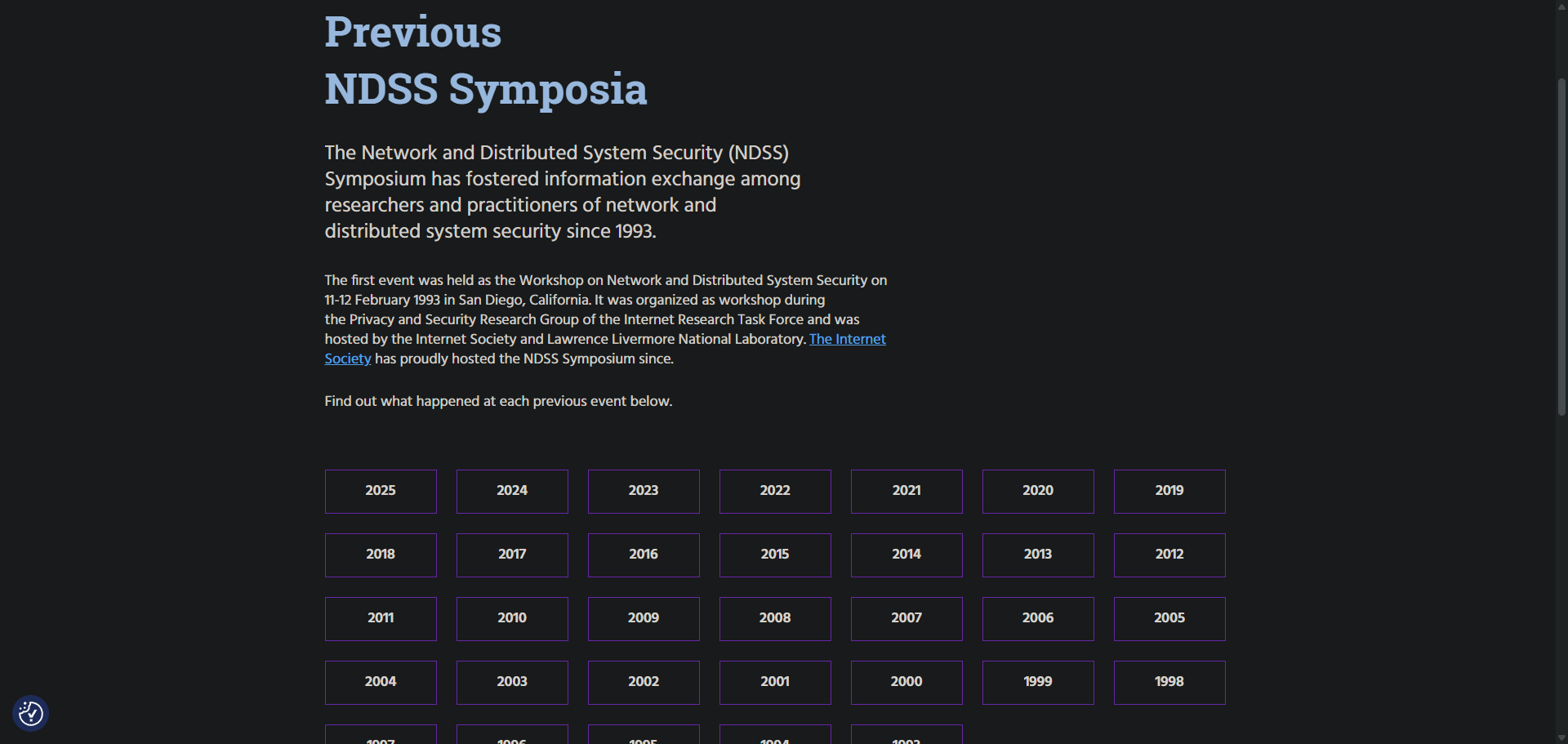Select the 2007 symposium button
The image size is (1568, 744).
coord(906,618)
